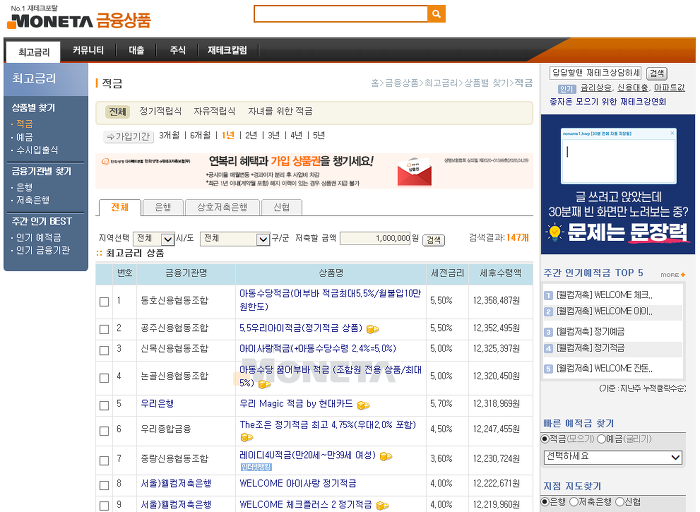This screenshot has height=512, width=700.
Task: Choose the 3개월 subscription period
Action: coord(169,135)
